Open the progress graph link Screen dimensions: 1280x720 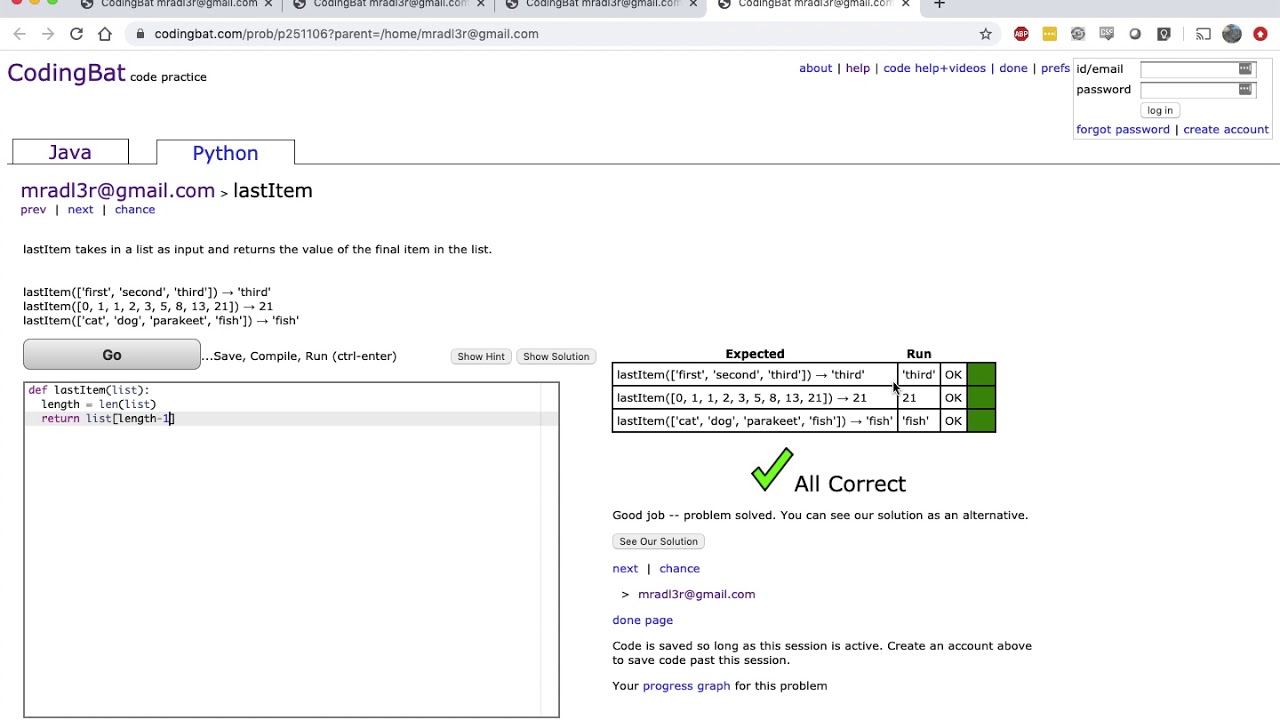coord(686,686)
